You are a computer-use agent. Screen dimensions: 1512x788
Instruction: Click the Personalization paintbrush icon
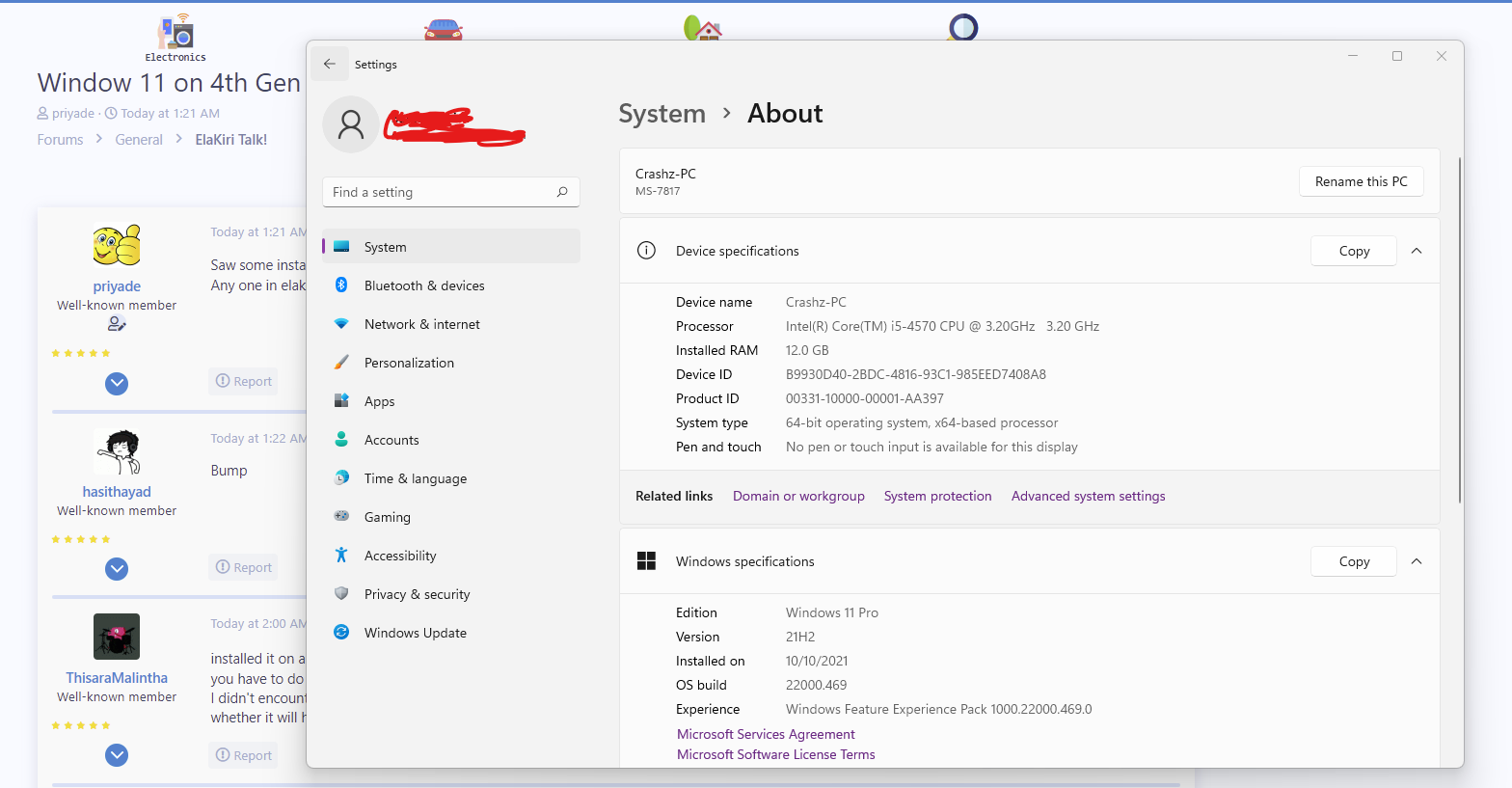[x=341, y=362]
